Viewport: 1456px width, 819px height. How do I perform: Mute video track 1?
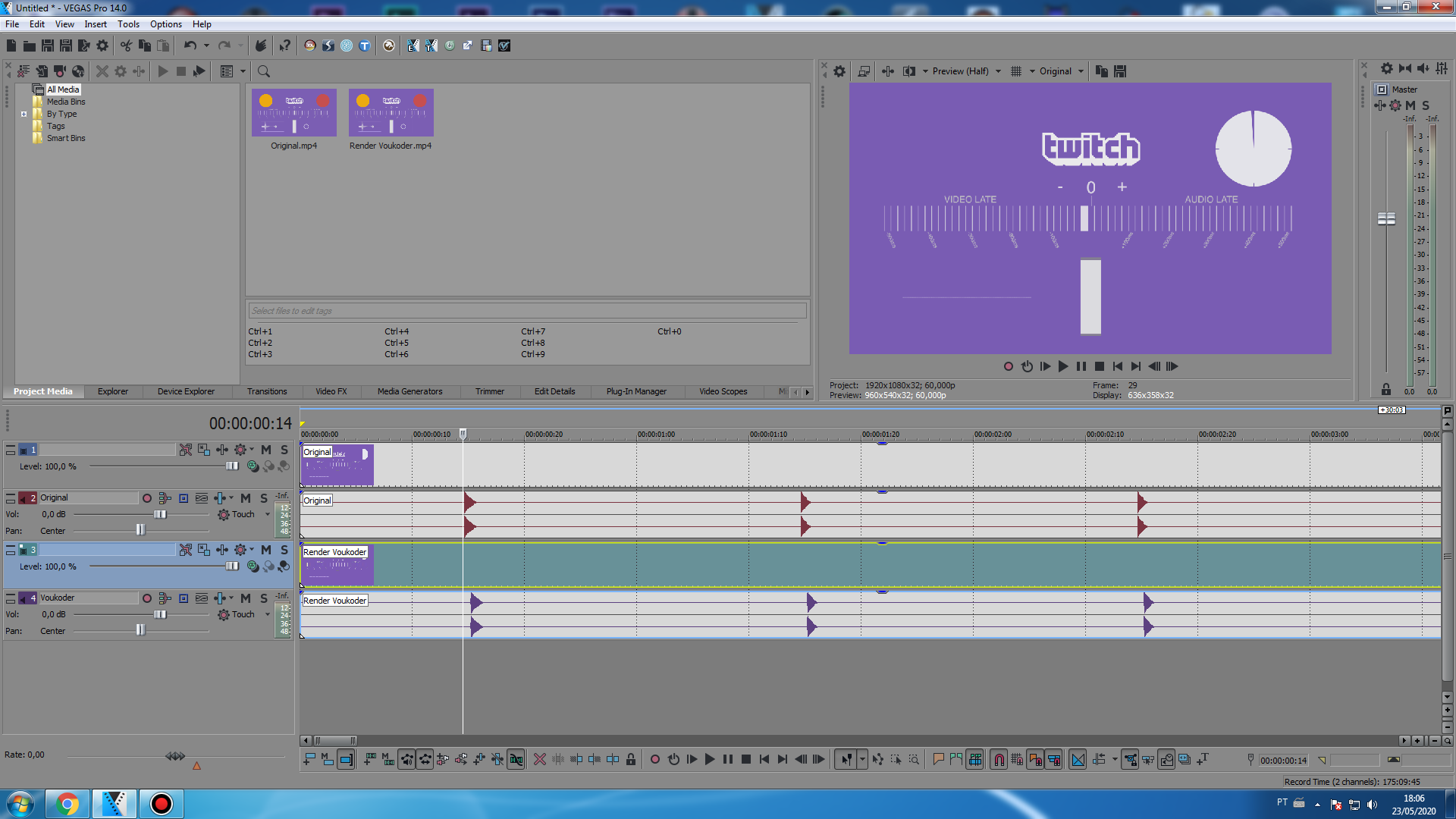[x=266, y=450]
